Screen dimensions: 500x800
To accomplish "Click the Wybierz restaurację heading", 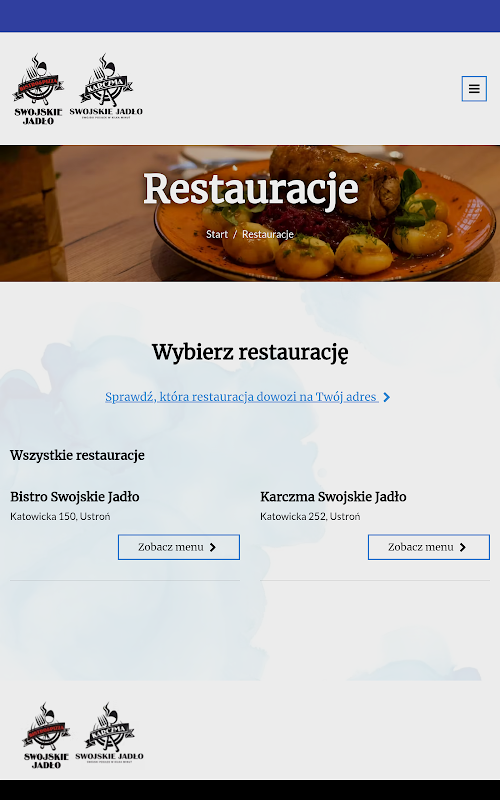I will [x=250, y=353].
